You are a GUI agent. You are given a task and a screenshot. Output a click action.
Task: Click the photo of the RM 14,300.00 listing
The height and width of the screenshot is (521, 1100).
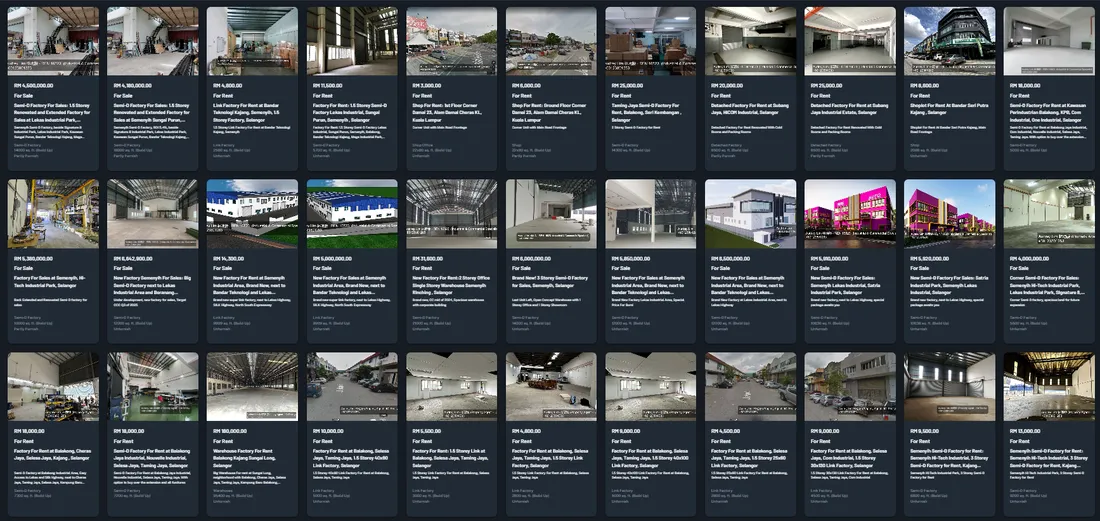(253, 214)
